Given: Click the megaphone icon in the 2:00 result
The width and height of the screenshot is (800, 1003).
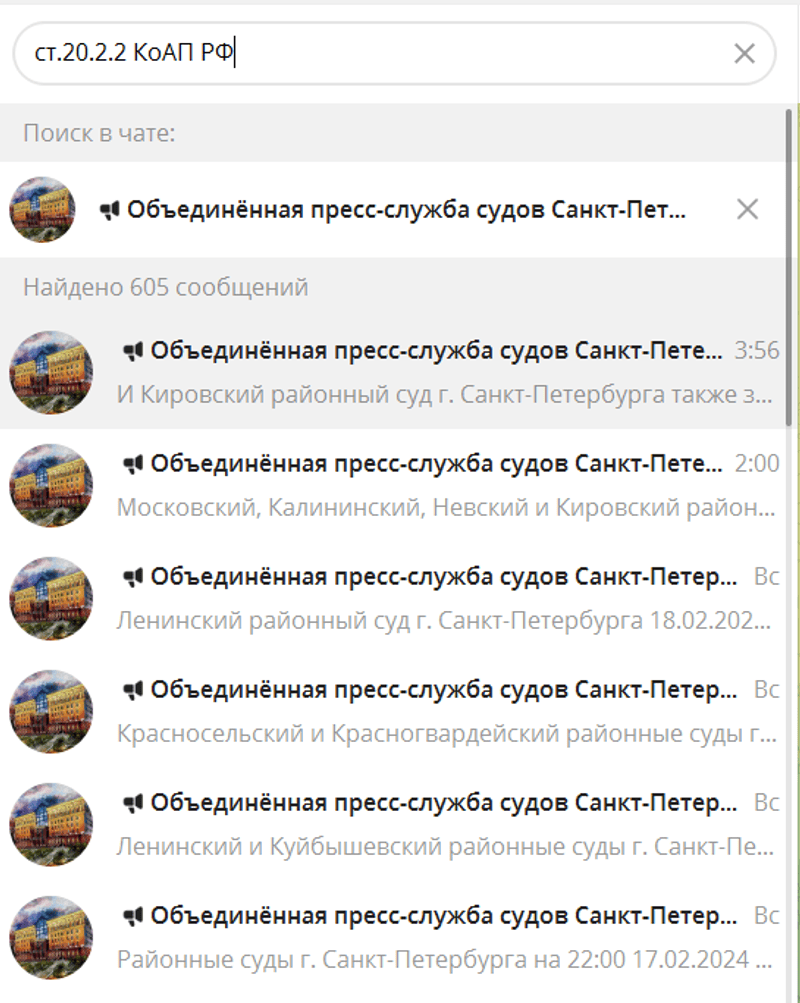Looking at the screenshot, I should pos(133,464).
